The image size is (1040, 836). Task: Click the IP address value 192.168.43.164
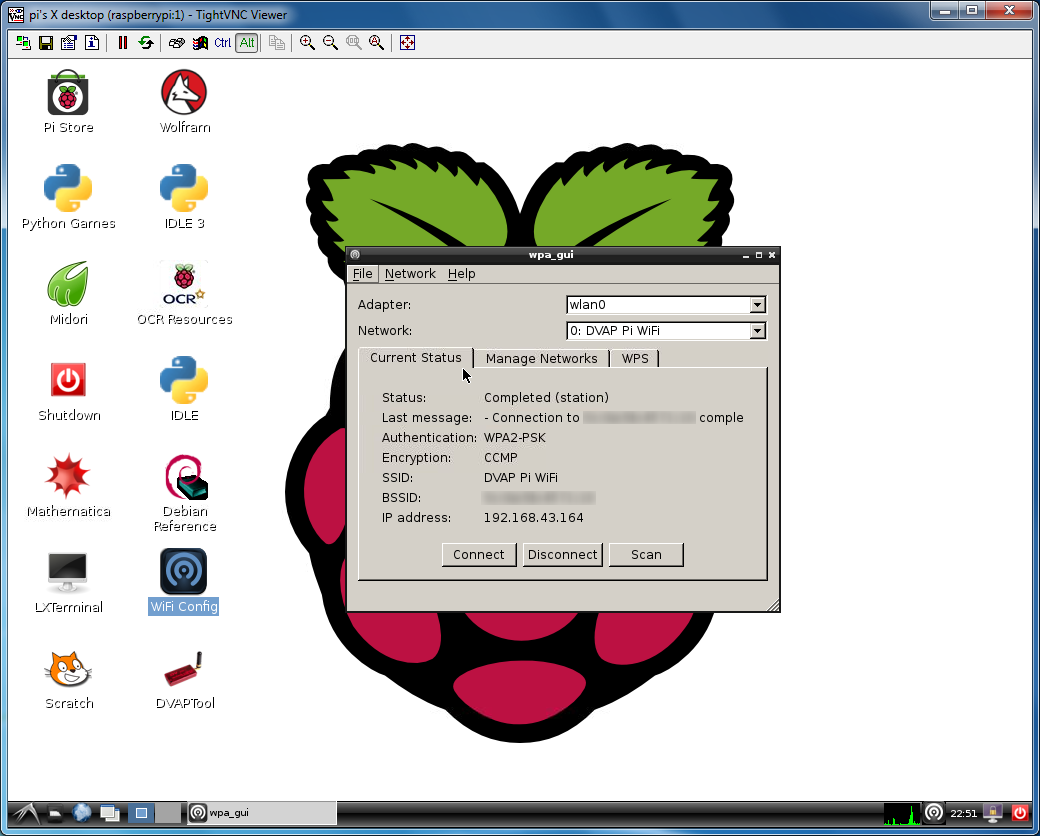point(534,518)
